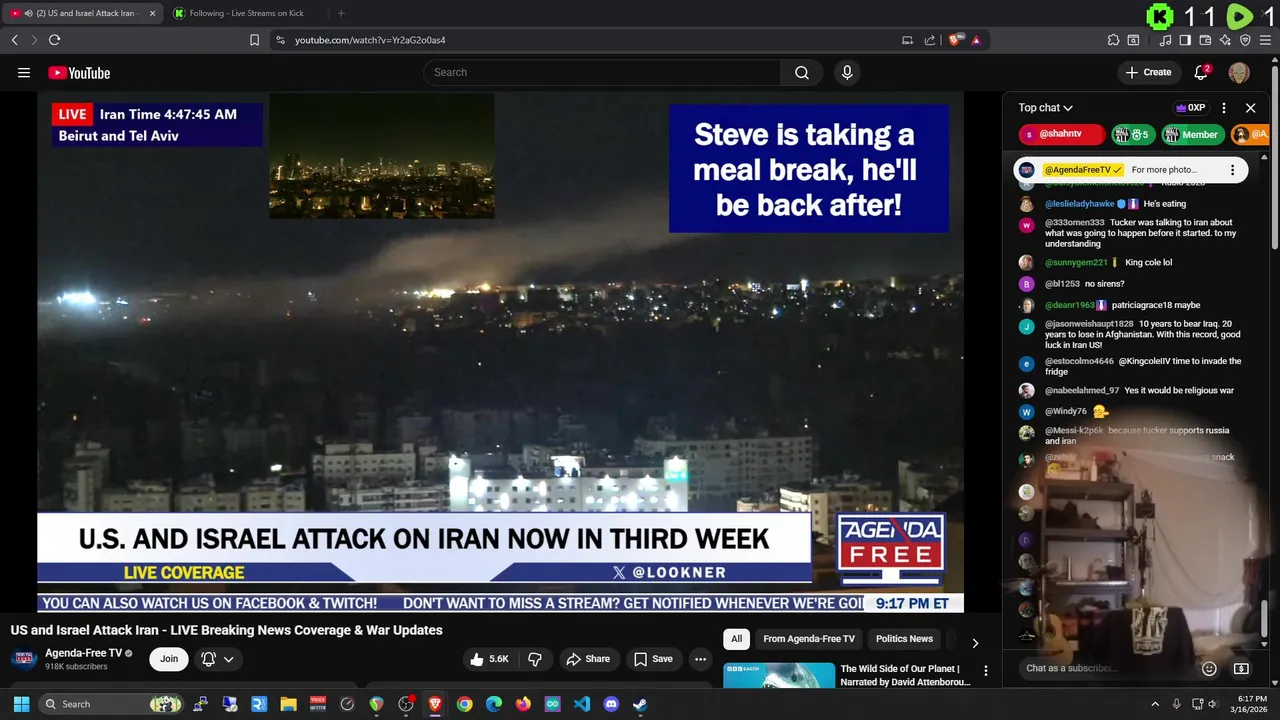1280x720 pixels.
Task: Open the browser main hamburger menu
Action: point(1266,40)
